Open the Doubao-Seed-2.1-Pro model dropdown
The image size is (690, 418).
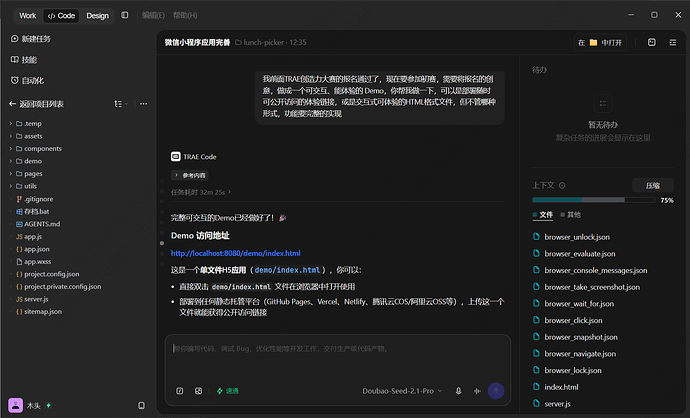coord(402,391)
